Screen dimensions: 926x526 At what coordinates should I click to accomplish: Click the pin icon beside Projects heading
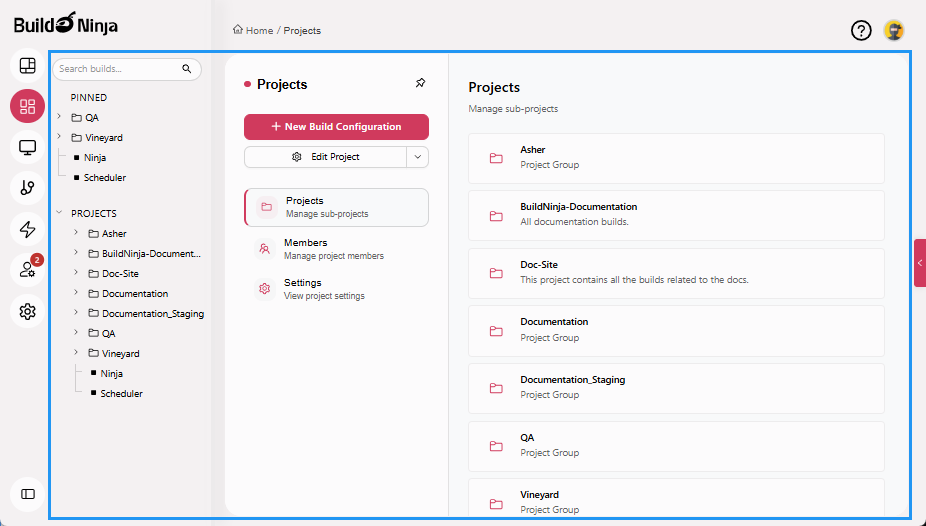(x=420, y=83)
